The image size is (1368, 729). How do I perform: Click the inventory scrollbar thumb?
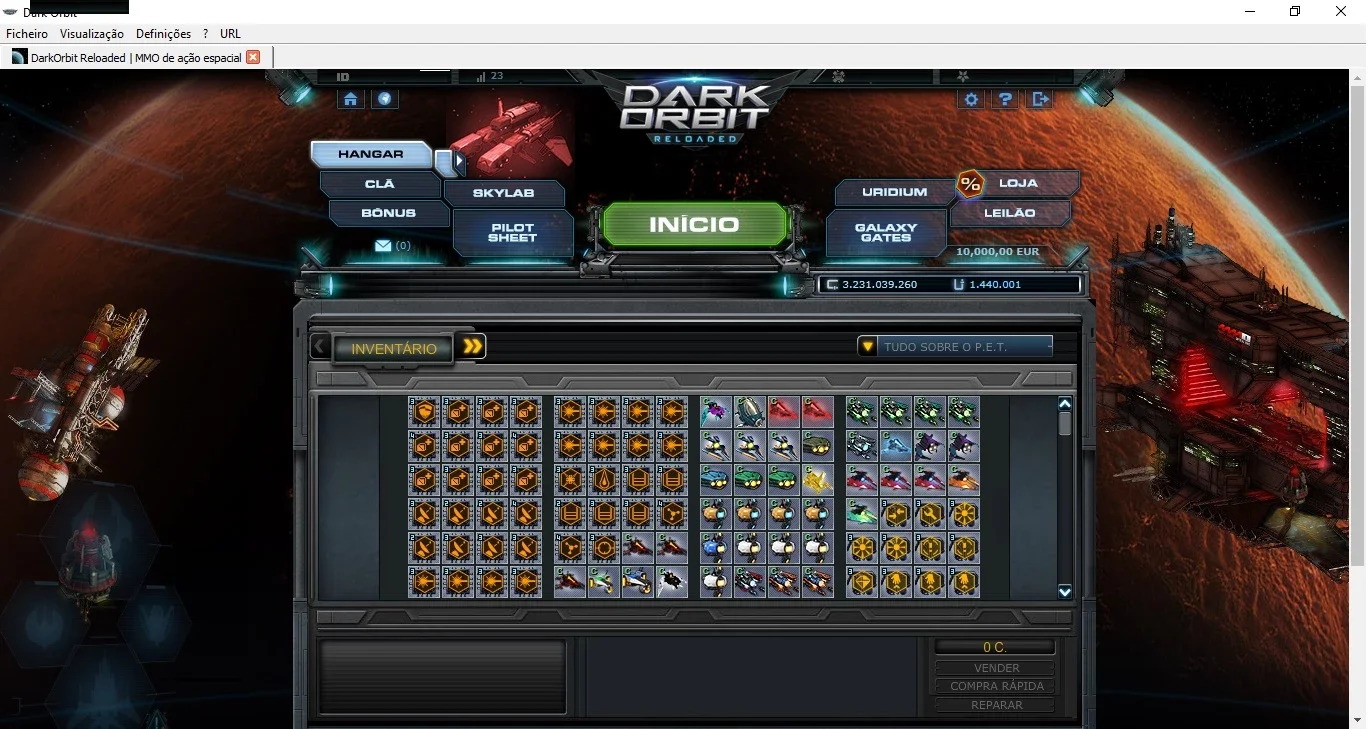pyautogui.click(x=1064, y=423)
